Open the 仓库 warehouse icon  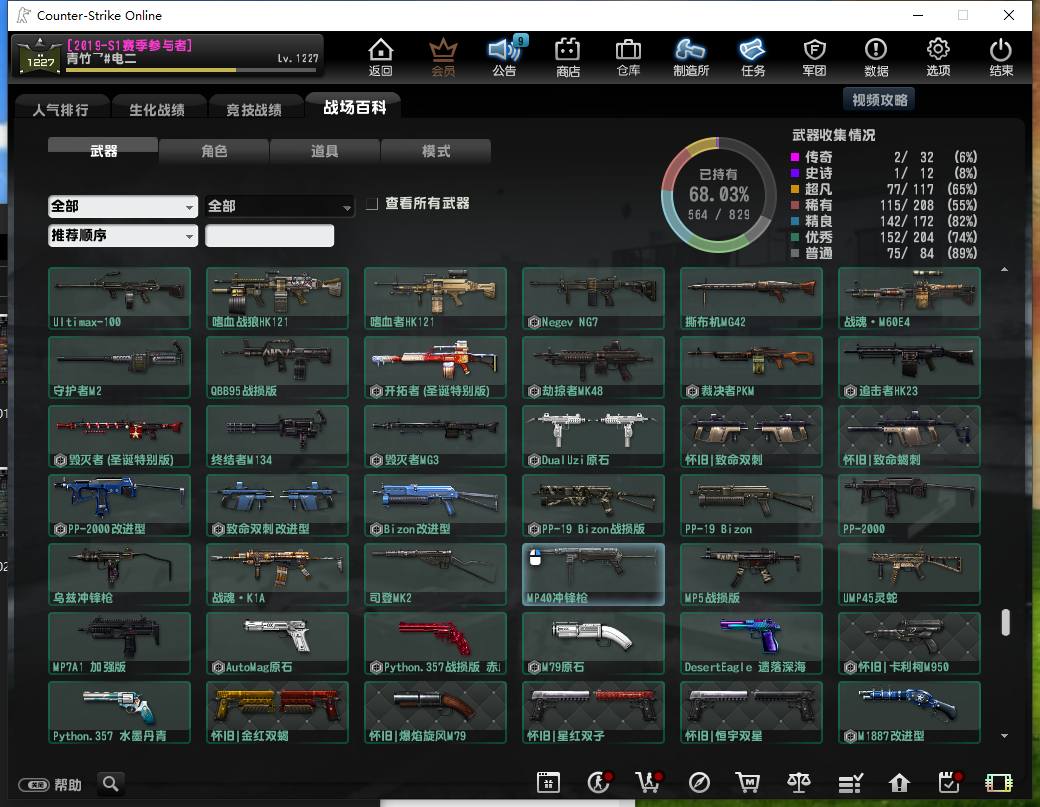pos(628,56)
